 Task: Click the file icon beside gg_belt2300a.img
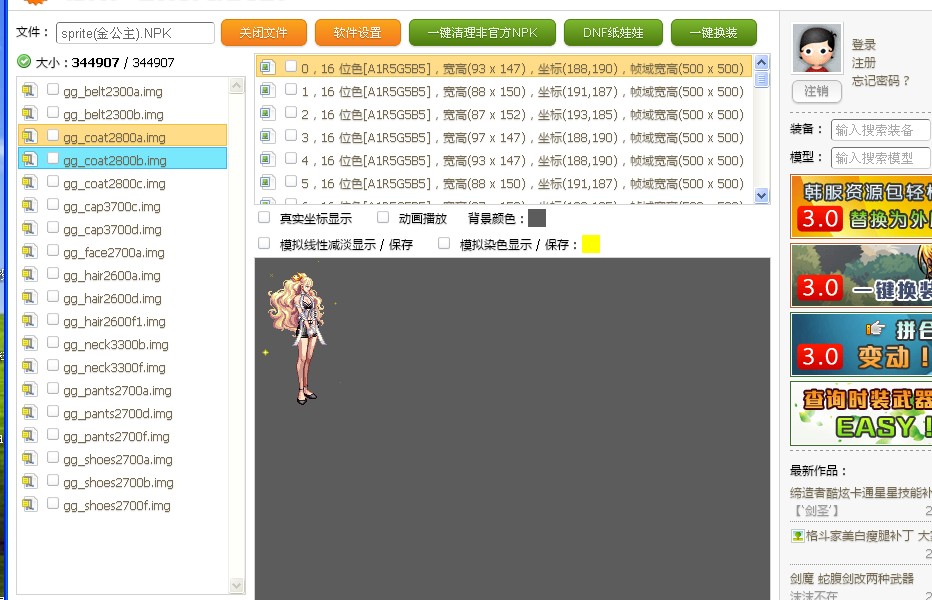(29, 90)
